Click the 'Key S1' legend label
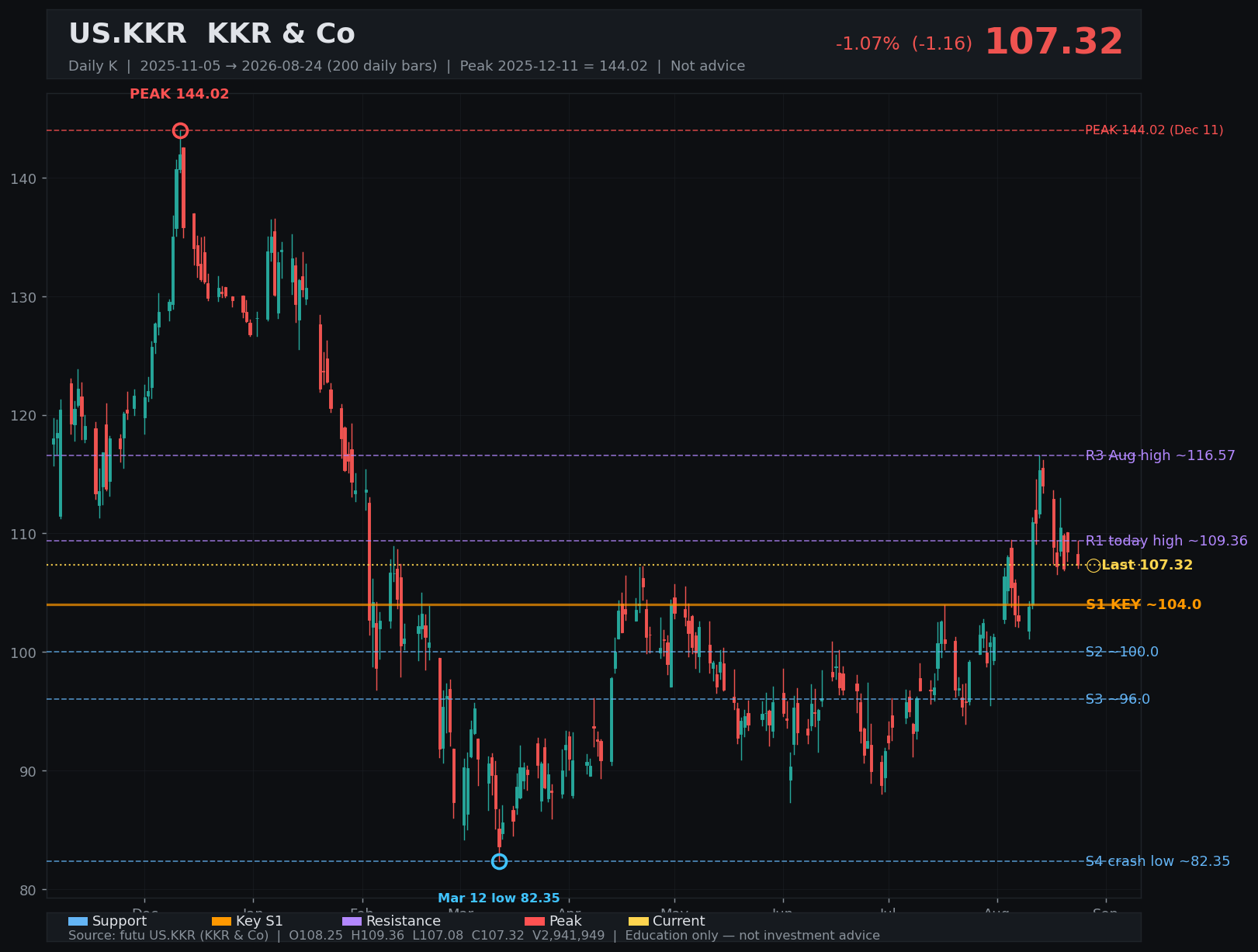This screenshot has width=1258, height=952. [x=259, y=921]
